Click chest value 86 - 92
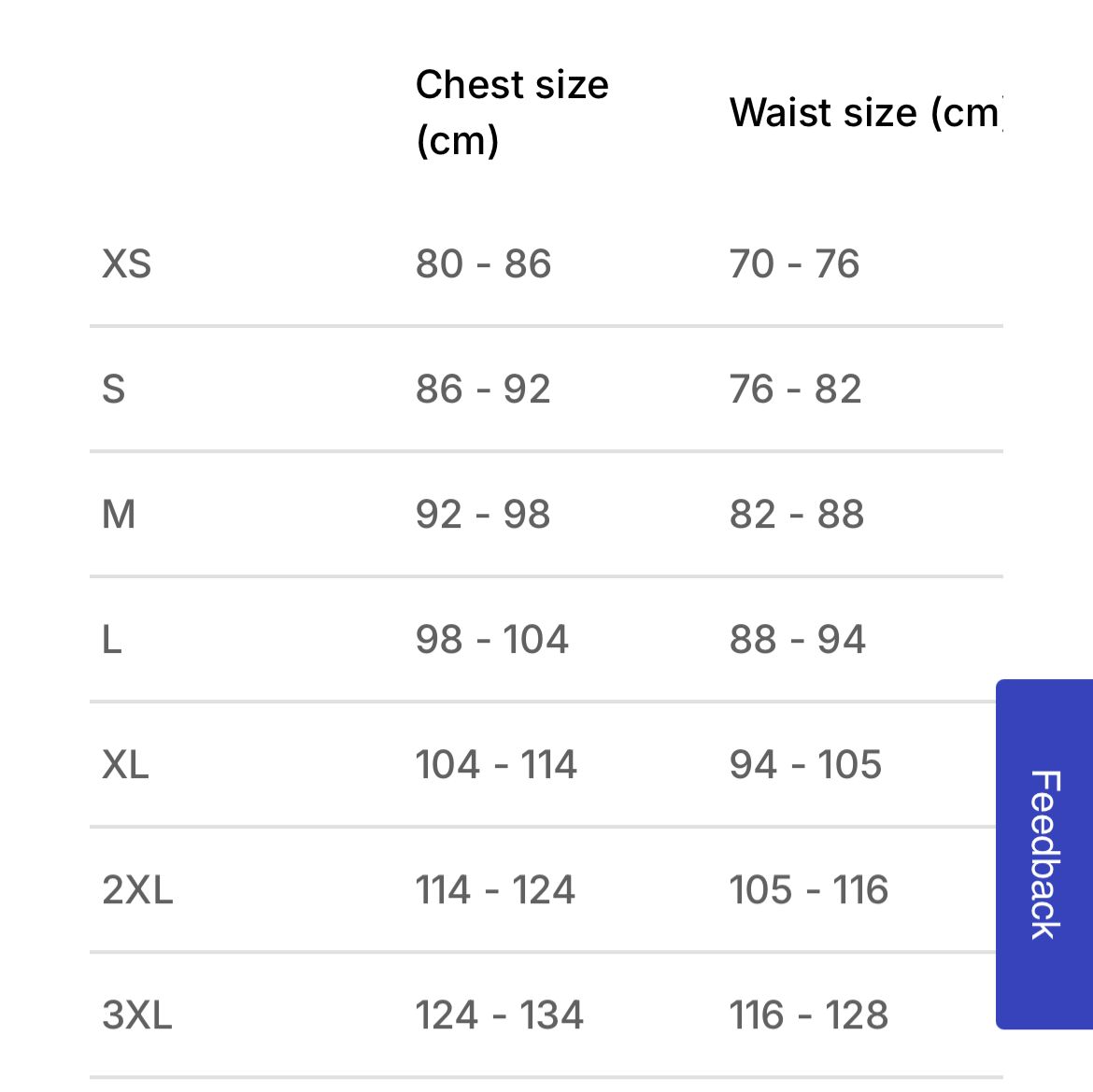Screen dimensions: 1093x1092 point(484,390)
